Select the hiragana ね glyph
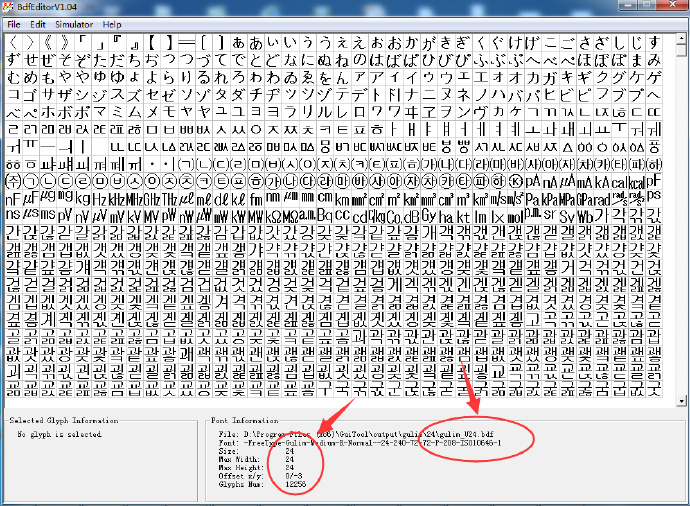 coord(341,60)
